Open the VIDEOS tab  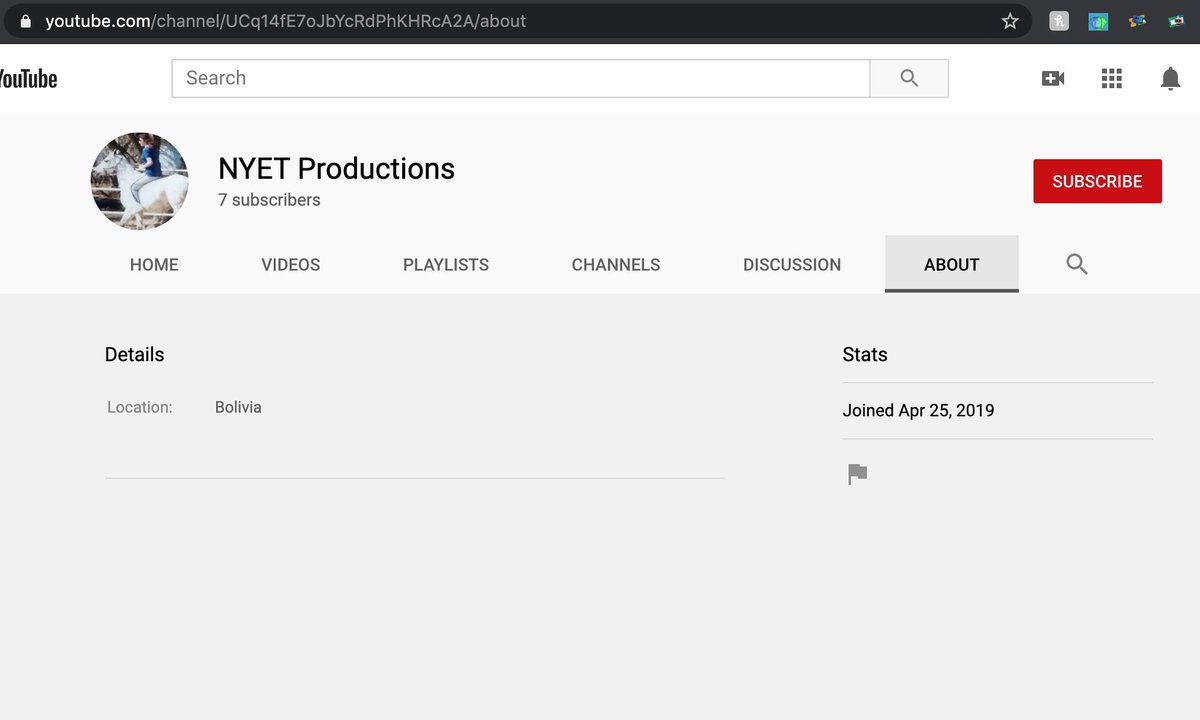coord(291,264)
